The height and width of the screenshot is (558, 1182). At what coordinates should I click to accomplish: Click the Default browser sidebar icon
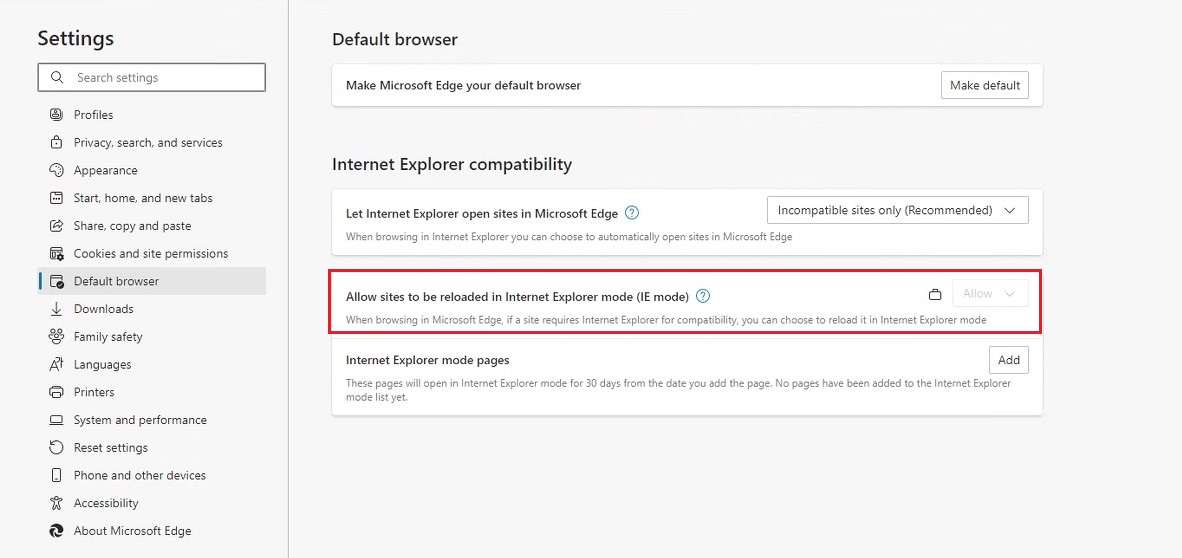pyautogui.click(x=57, y=281)
